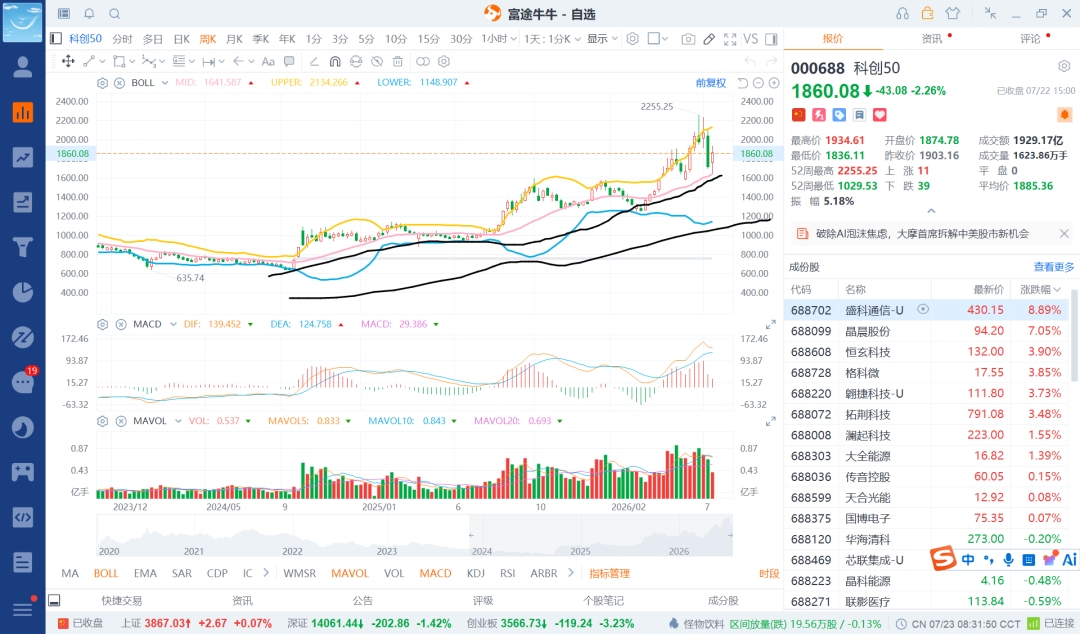Open the notification bell icon at top
This screenshot has width=1080, height=634.
(89, 14)
